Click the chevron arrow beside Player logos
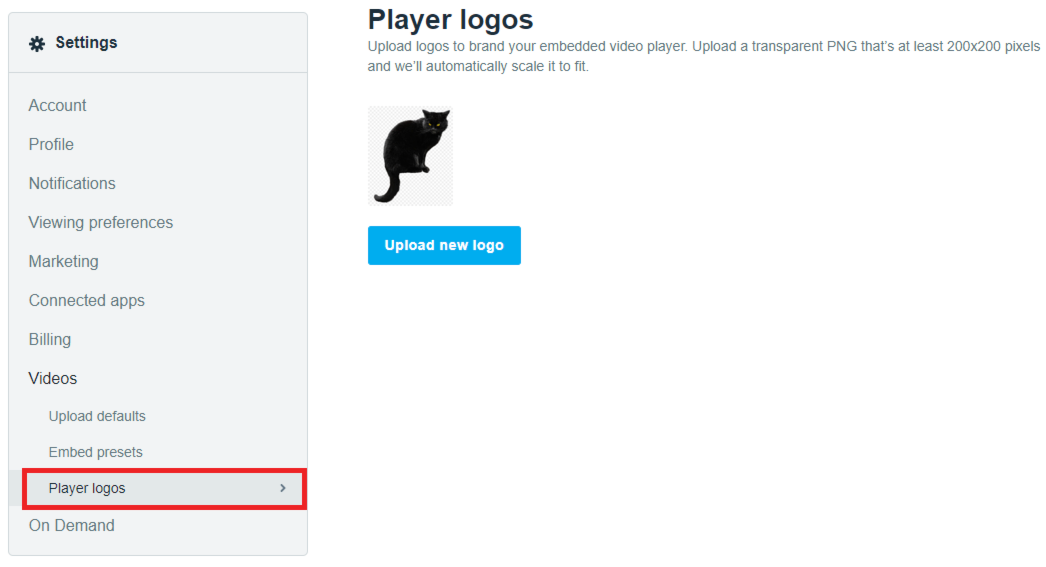 coord(283,488)
